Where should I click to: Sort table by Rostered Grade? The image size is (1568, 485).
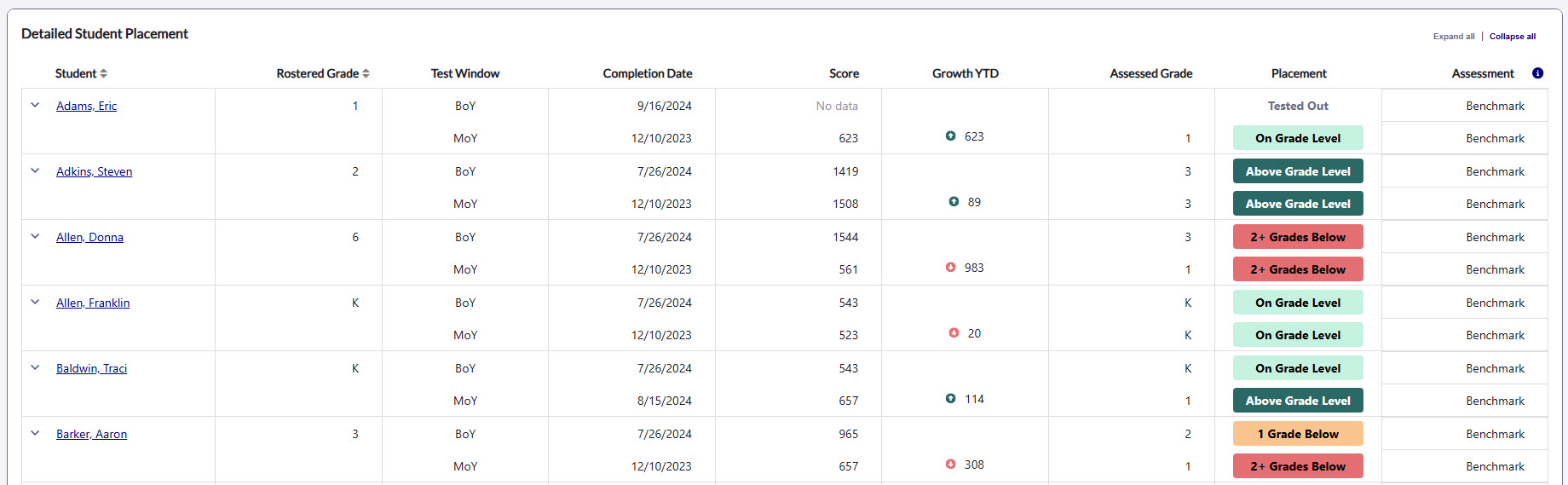366,74
